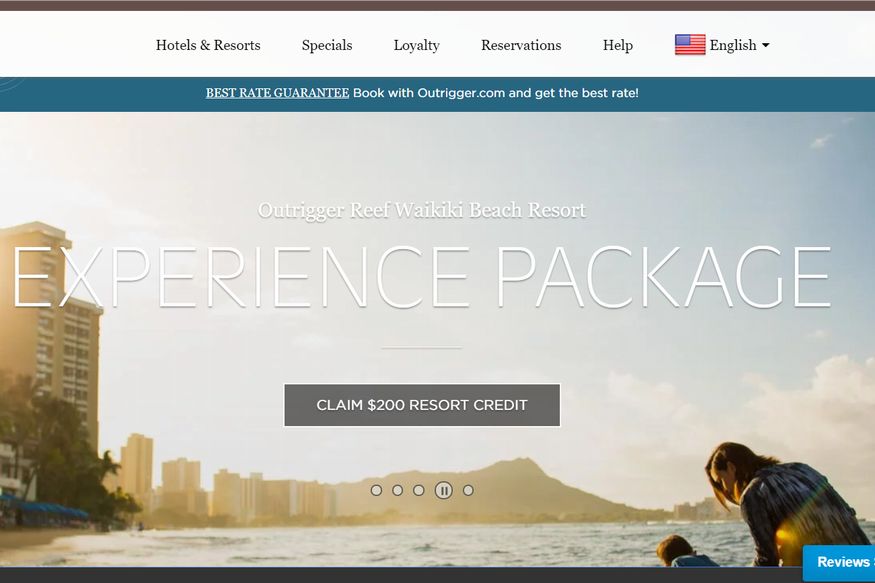Click Outrigger Reef Waikiki Beach Resort title
875x583 pixels.
[x=422, y=210]
